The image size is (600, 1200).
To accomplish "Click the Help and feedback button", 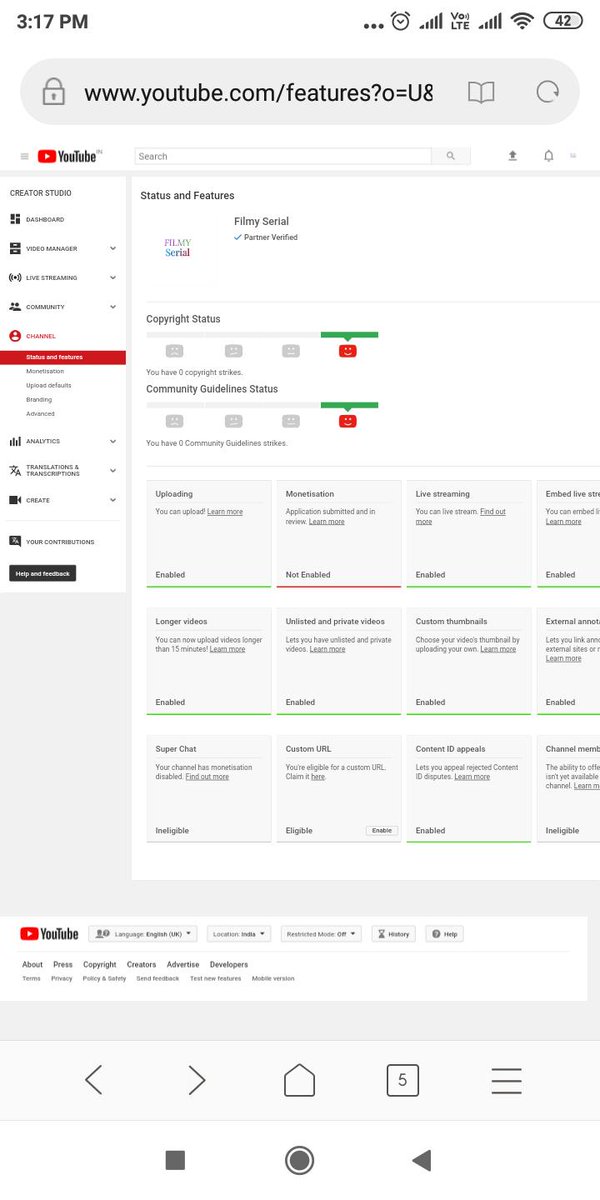I will point(43,574).
